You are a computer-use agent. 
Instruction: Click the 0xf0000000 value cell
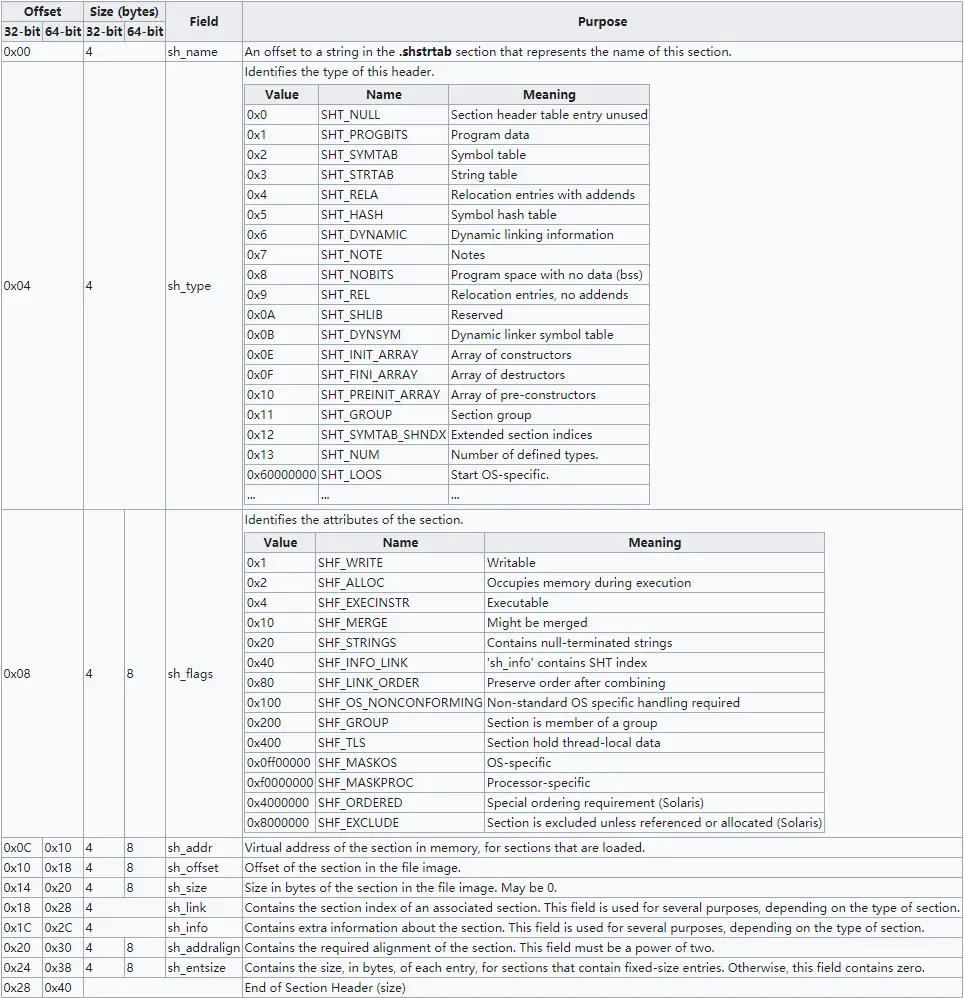280,783
